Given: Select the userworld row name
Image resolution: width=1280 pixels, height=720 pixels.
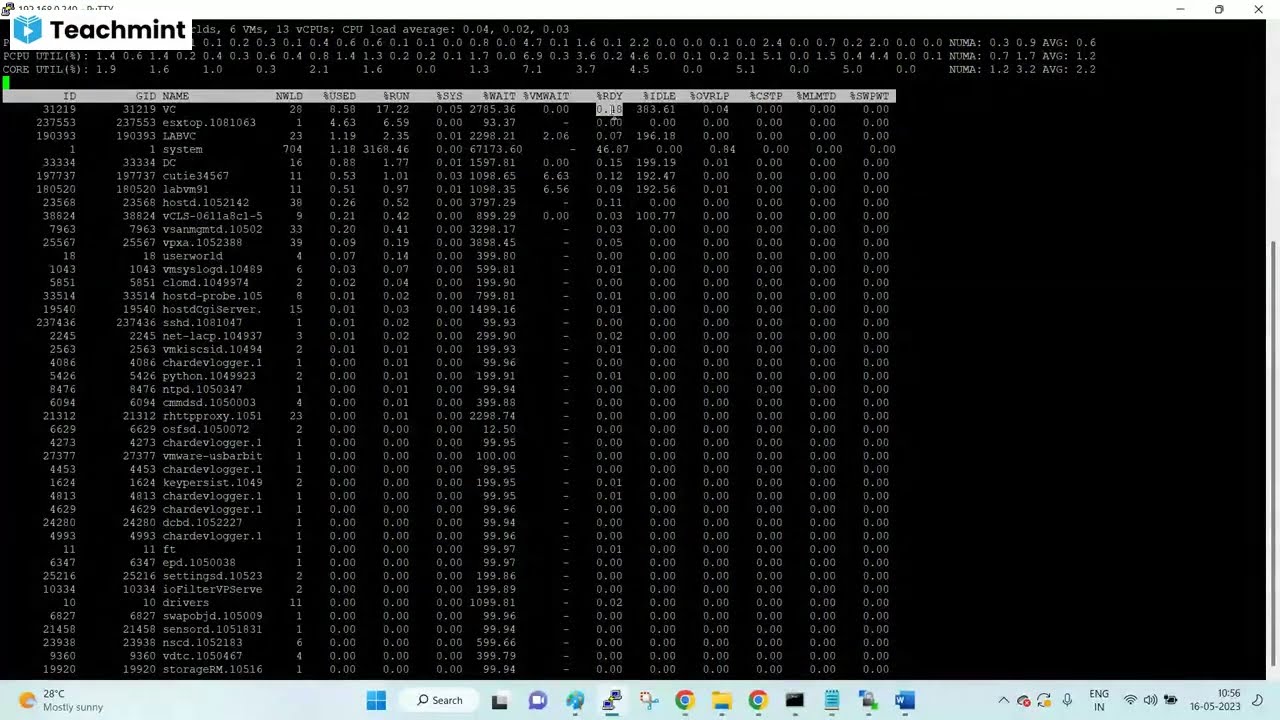Looking at the screenshot, I should tap(192, 256).
